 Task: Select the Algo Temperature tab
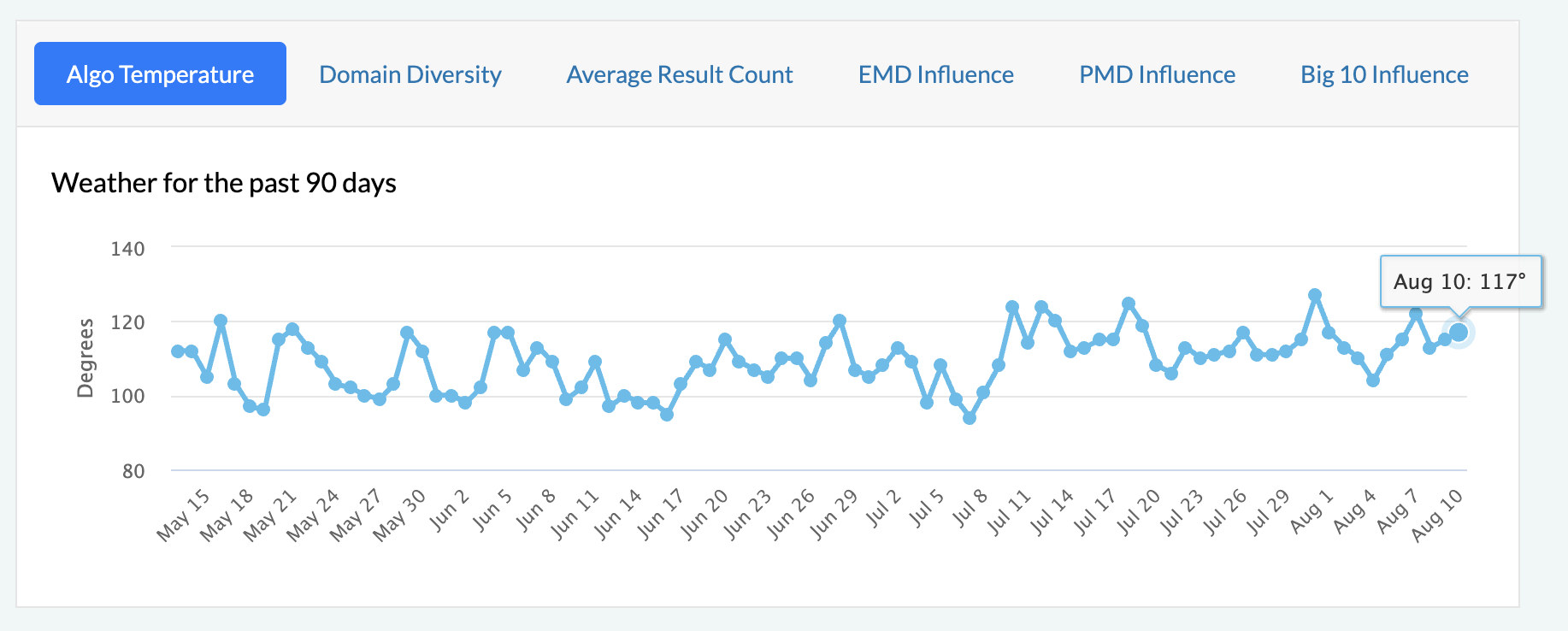click(160, 74)
